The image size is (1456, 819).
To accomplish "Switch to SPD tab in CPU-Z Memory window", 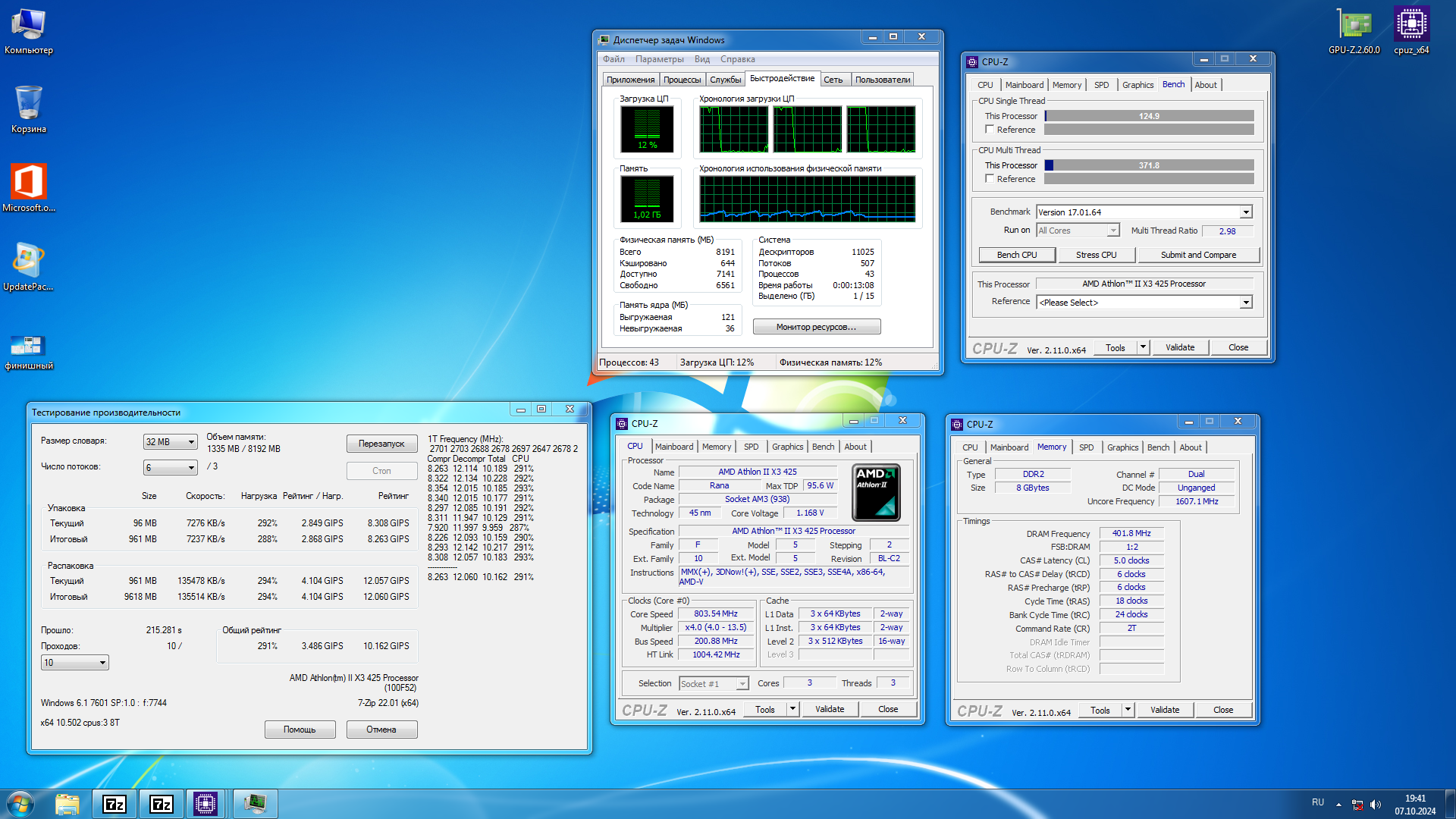I will [1086, 447].
